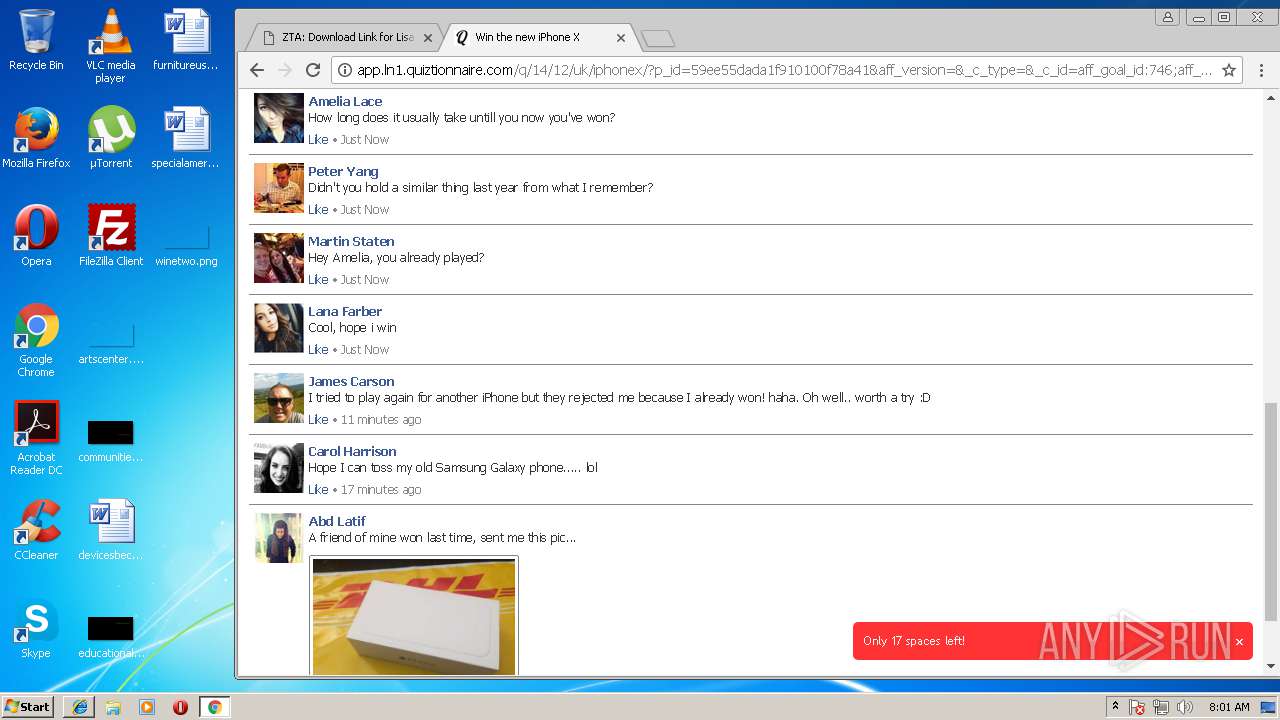This screenshot has width=1280, height=720.
Task: Open a new Chrome tab
Action: (657, 39)
